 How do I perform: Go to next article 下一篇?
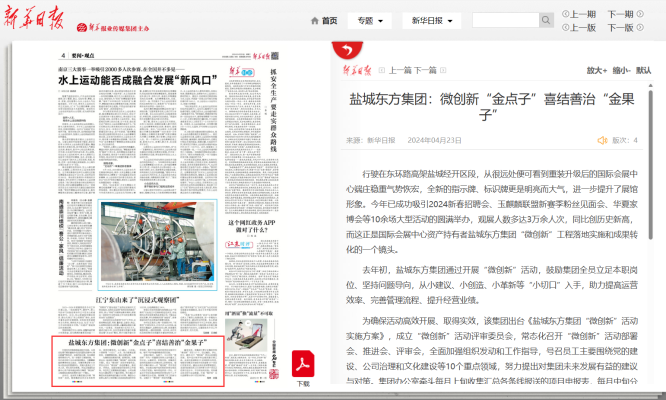[x=425, y=71]
